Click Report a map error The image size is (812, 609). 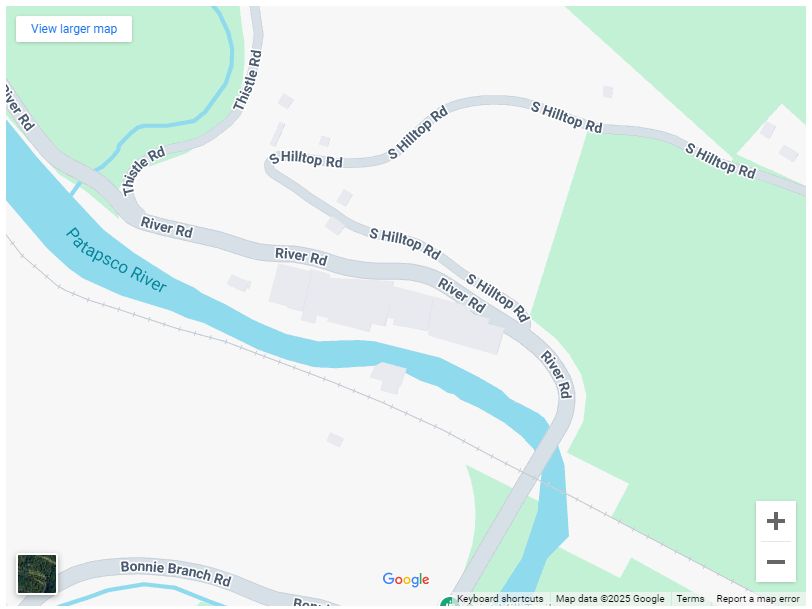(x=758, y=599)
